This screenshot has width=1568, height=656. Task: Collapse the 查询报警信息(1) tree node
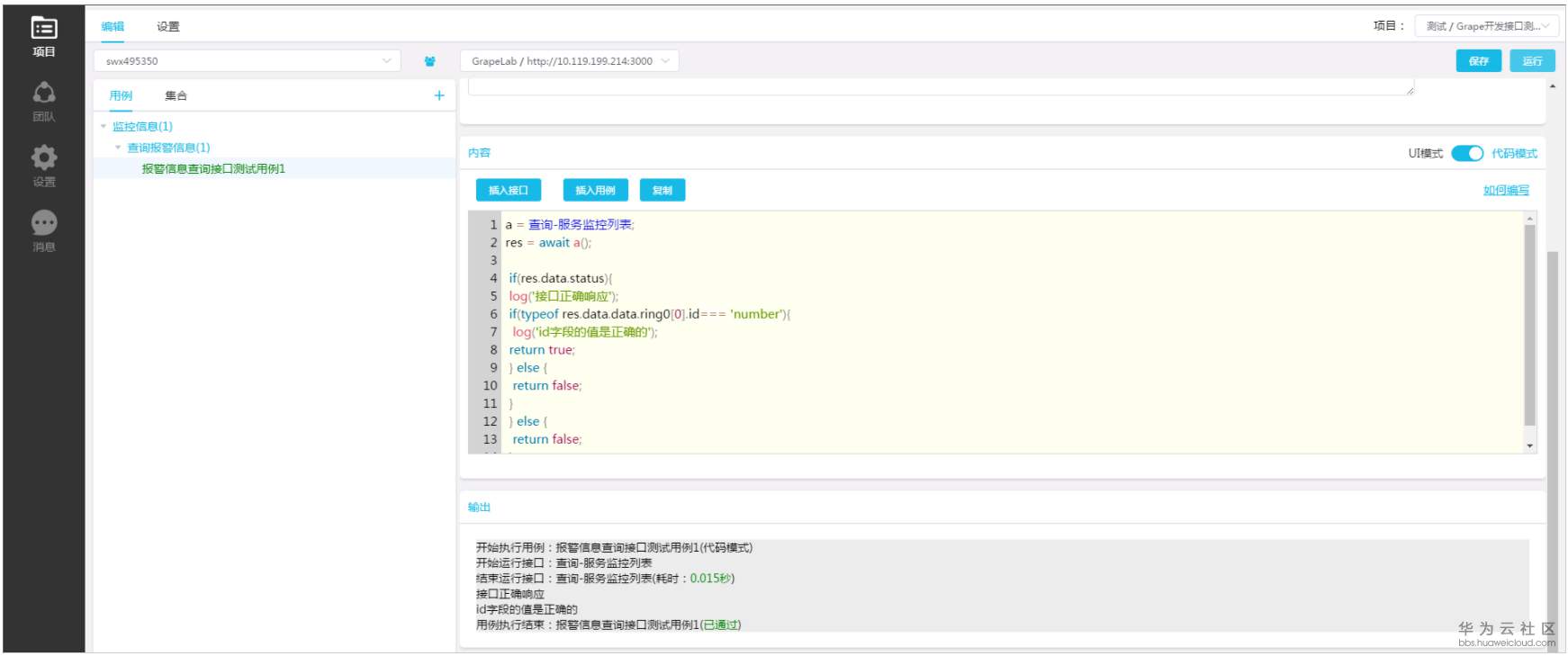[x=118, y=148]
